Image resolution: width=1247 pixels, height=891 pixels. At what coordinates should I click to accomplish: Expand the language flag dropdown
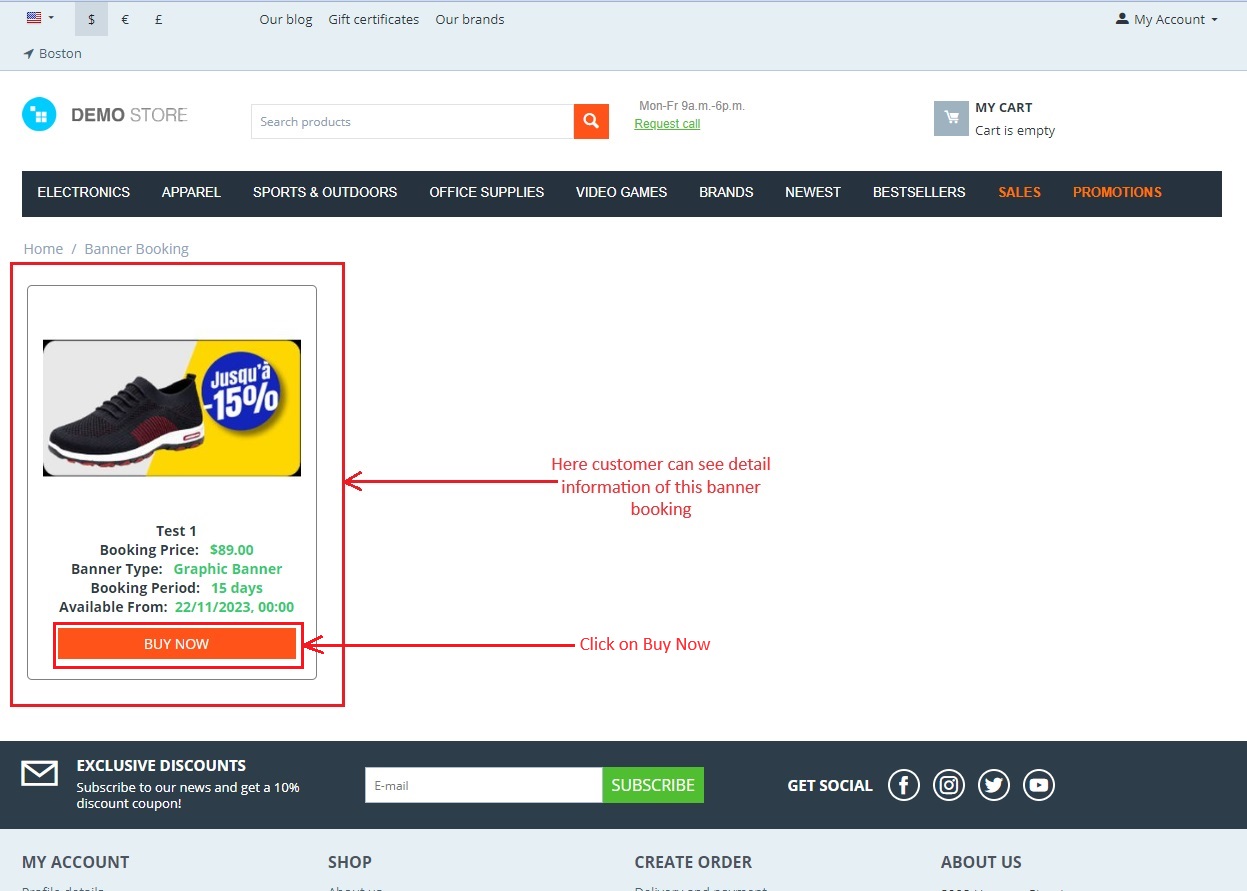[40, 18]
